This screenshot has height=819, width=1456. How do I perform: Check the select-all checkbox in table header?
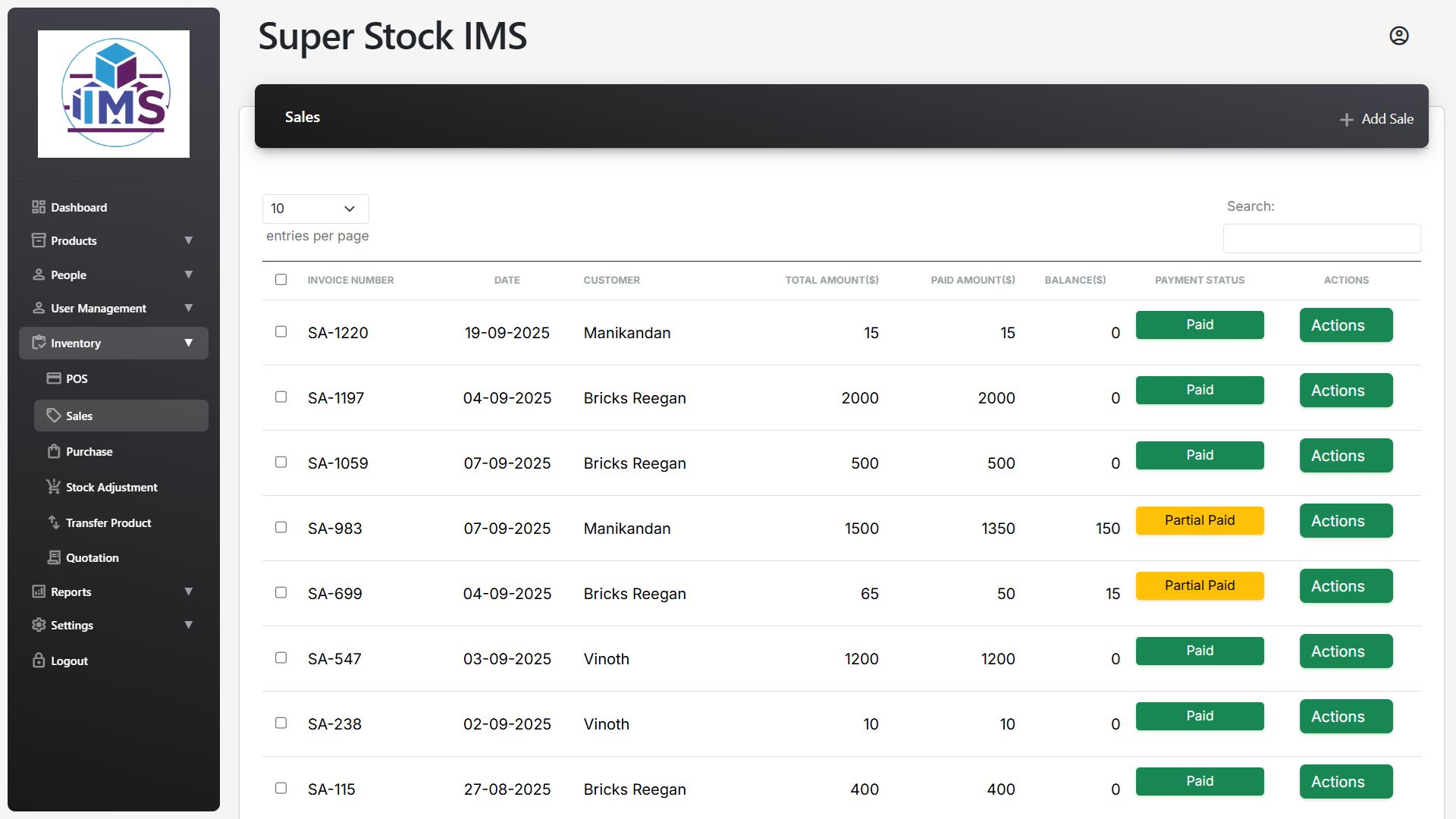point(281,280)
